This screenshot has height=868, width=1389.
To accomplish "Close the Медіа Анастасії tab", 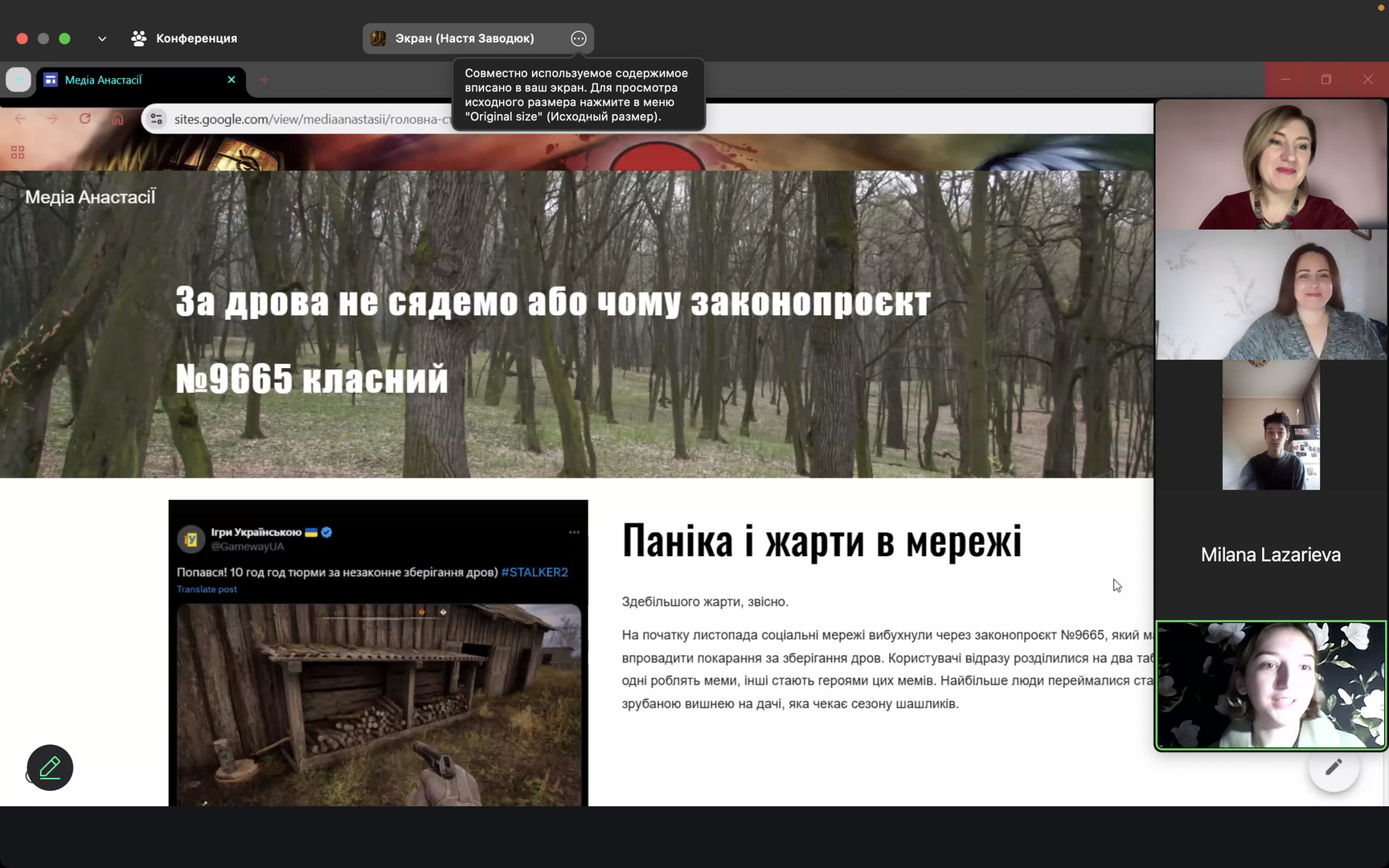I will click(x=231, y=80).
